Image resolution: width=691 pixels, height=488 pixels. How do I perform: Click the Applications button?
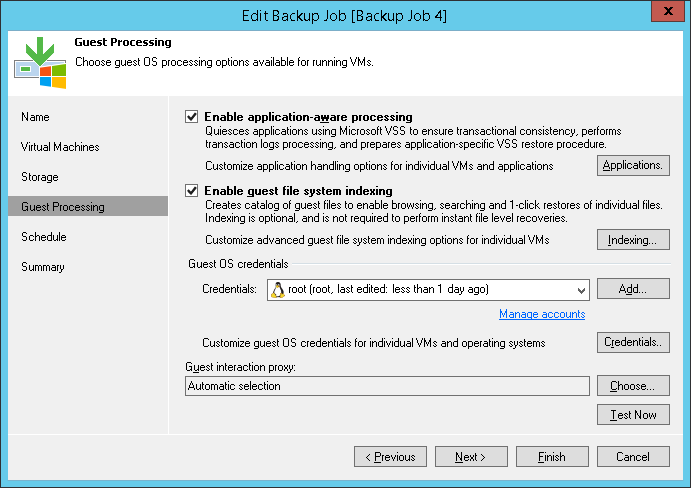633,165
